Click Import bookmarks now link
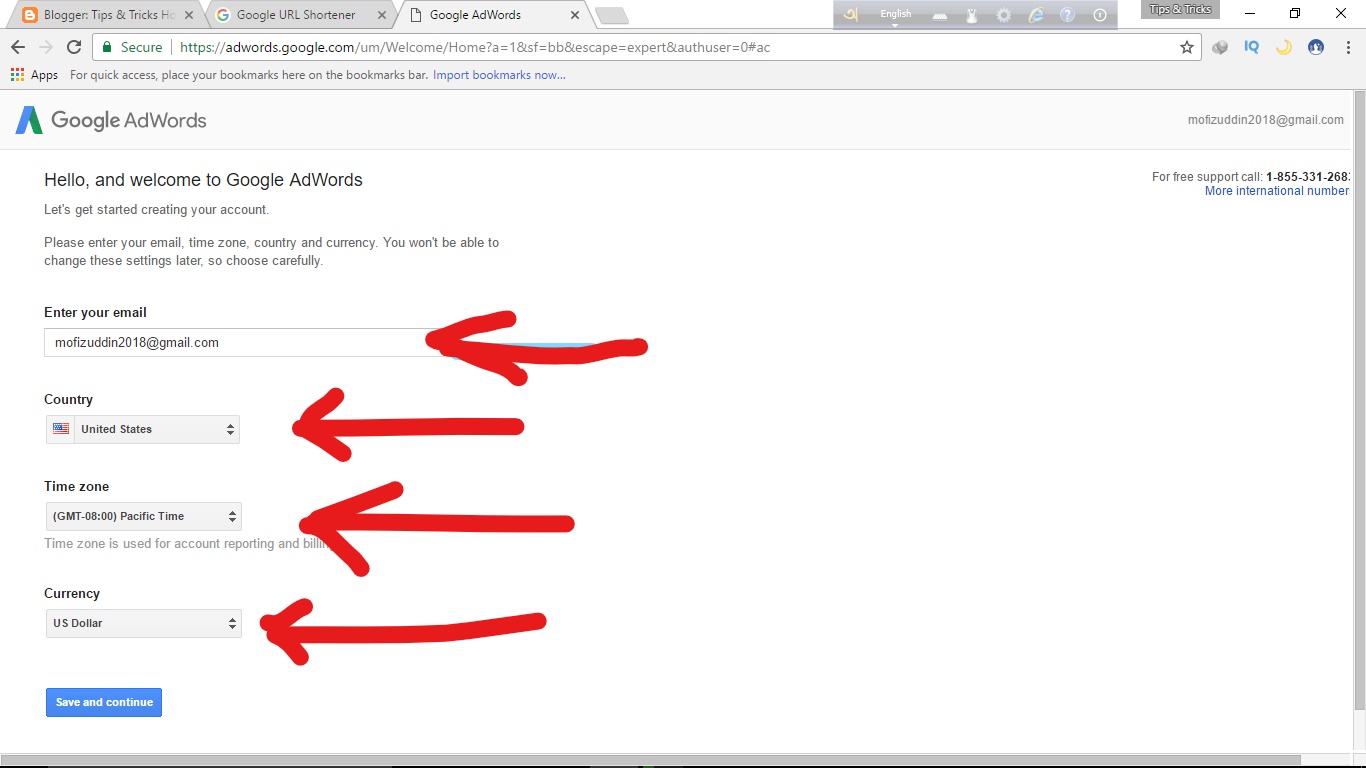This screenshot has width=1366, height=768. point(499,75)
